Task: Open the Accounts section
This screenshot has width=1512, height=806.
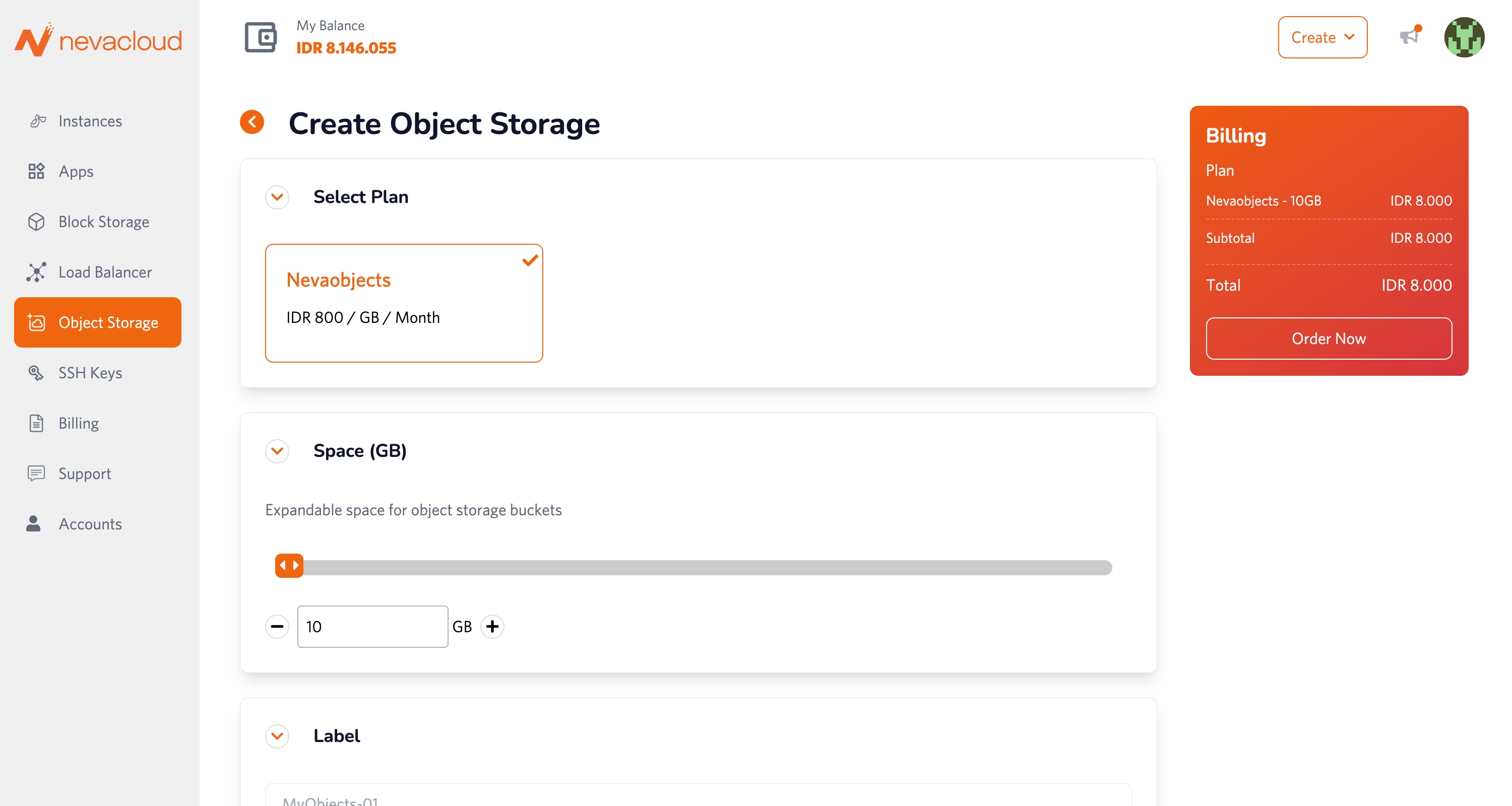Action: pos(90,524)
